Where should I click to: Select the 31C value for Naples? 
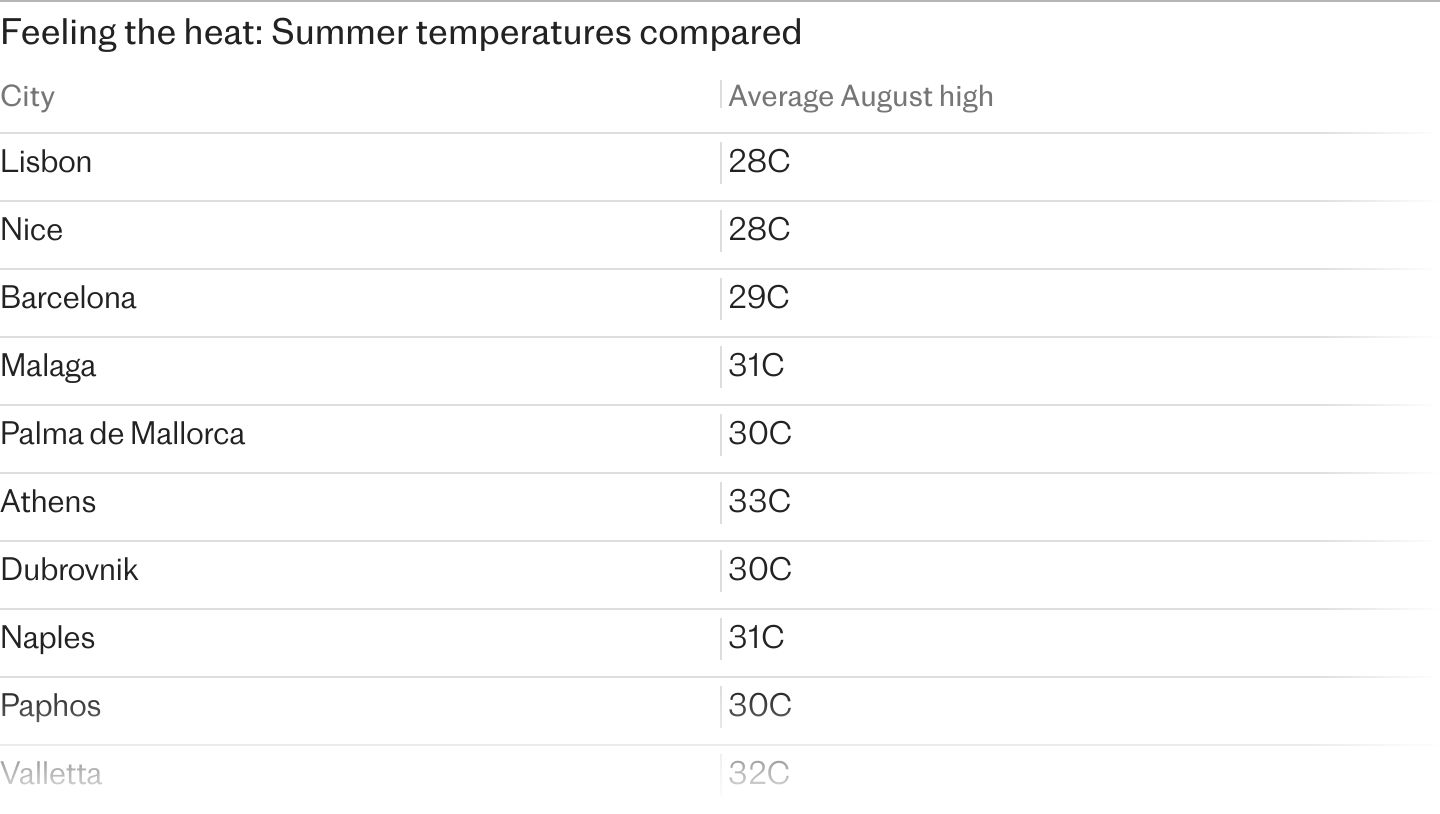756,638
